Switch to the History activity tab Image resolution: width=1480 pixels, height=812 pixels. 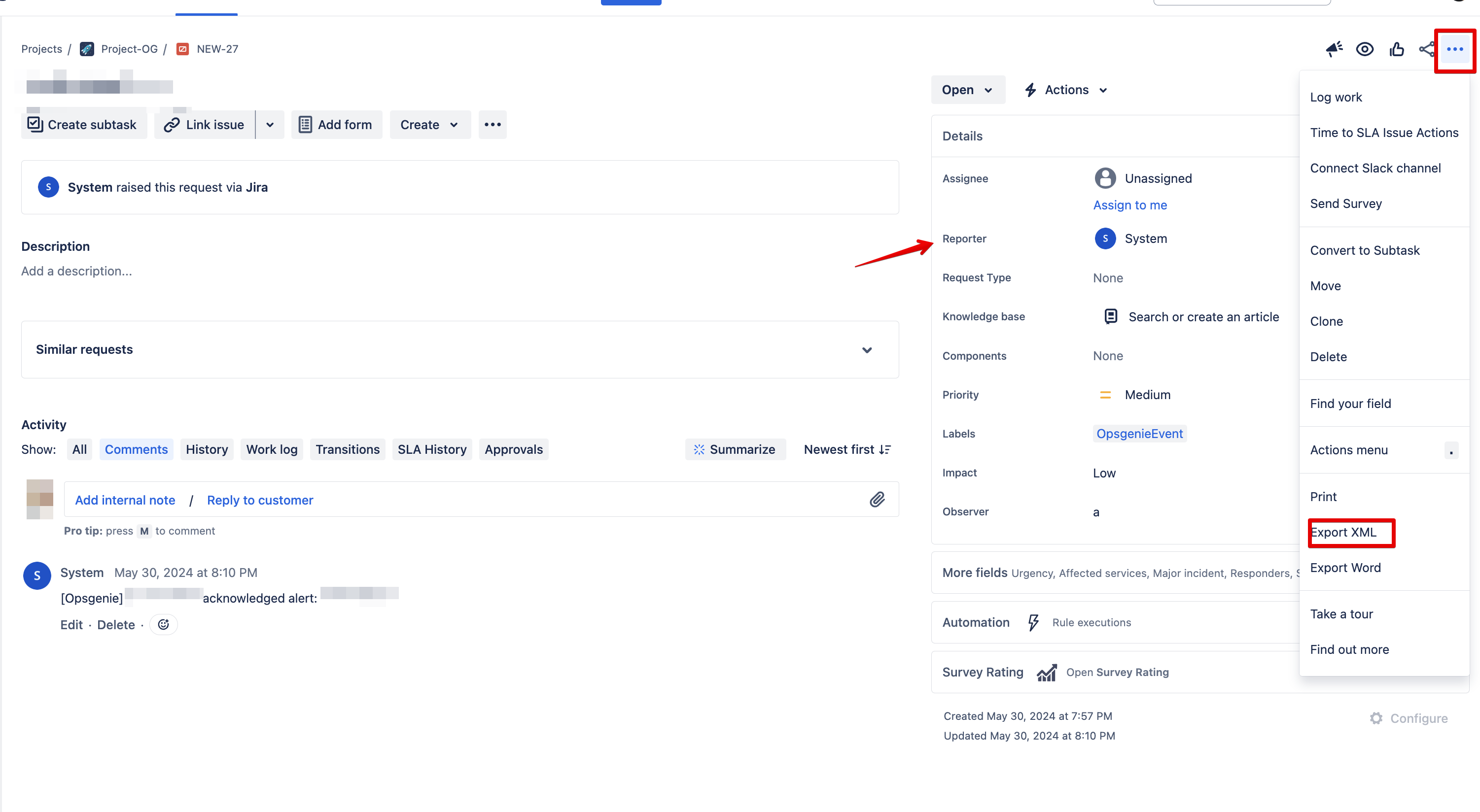[x=207, y=450]
